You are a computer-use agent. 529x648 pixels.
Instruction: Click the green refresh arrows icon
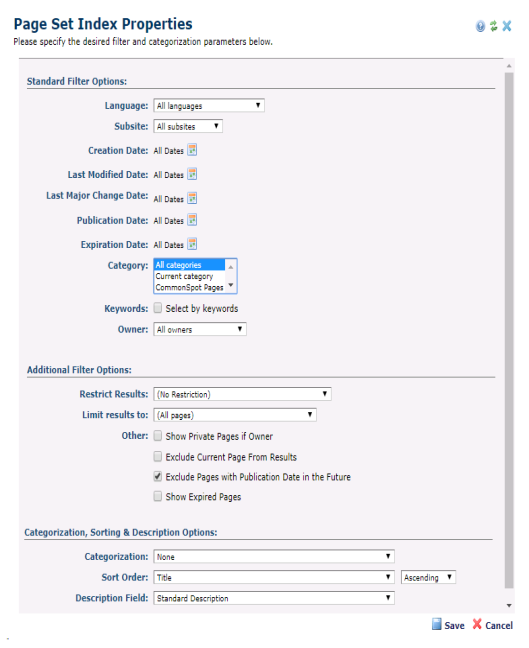pyautogui.click(x=493, y=26)
